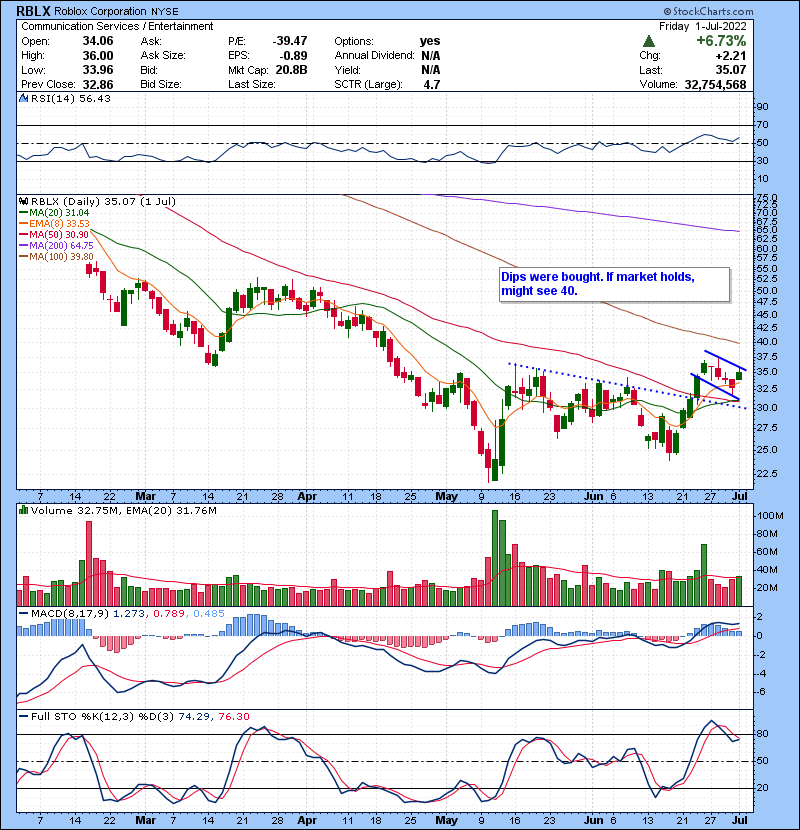This screenshot has height=830, width=800.
Task: Click the Last price 35.07 in header
Action: pos(731,70)
